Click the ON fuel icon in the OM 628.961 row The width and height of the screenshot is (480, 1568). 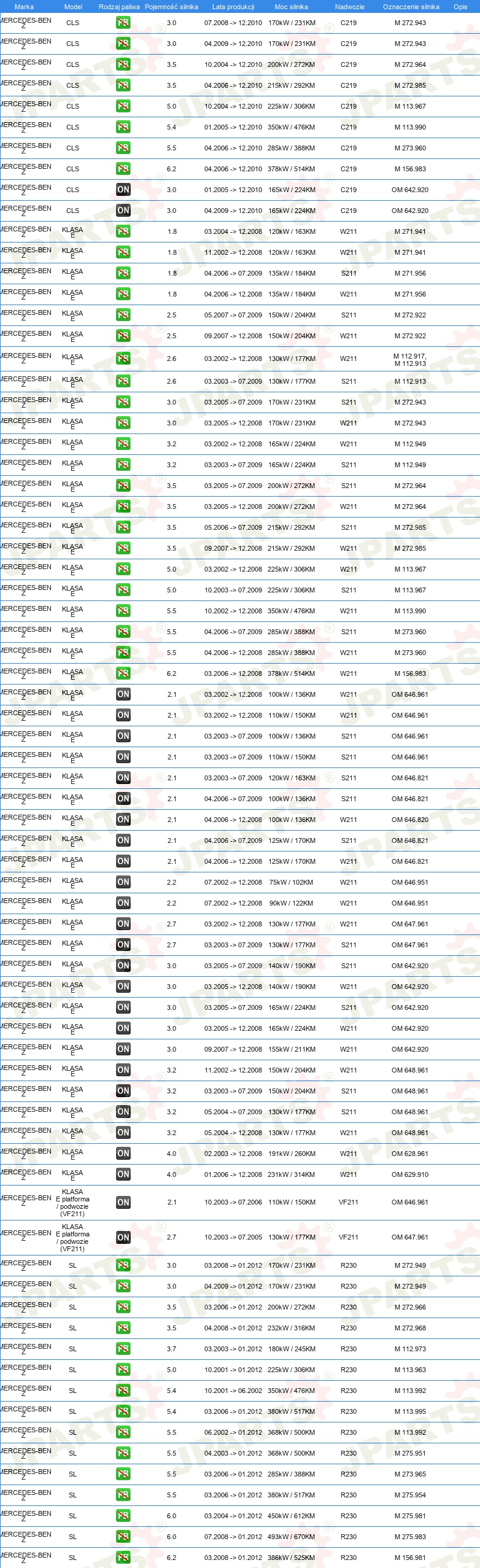click(x=123, y=1154)
